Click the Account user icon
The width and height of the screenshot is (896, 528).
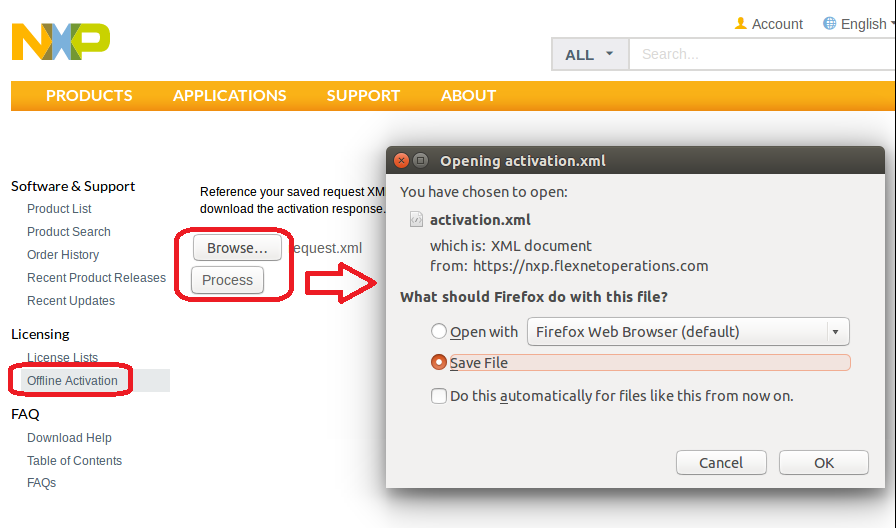[x=741, y=23]
